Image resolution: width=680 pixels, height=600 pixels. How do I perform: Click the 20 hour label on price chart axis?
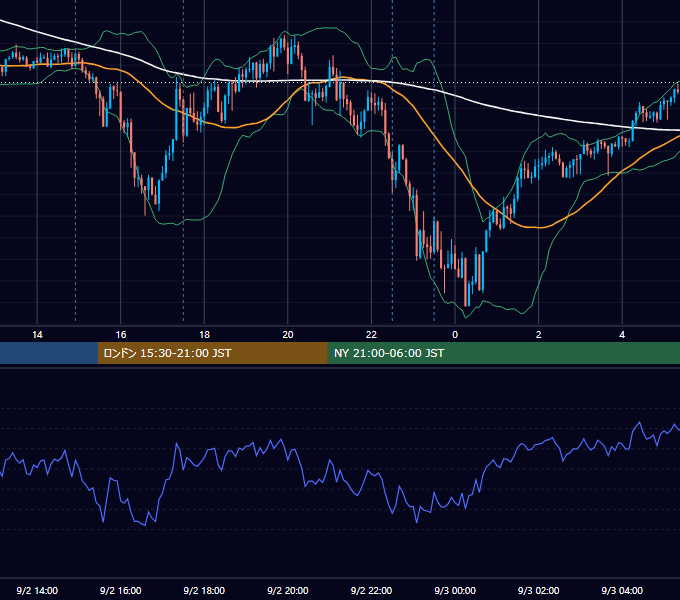coord(288,335)
